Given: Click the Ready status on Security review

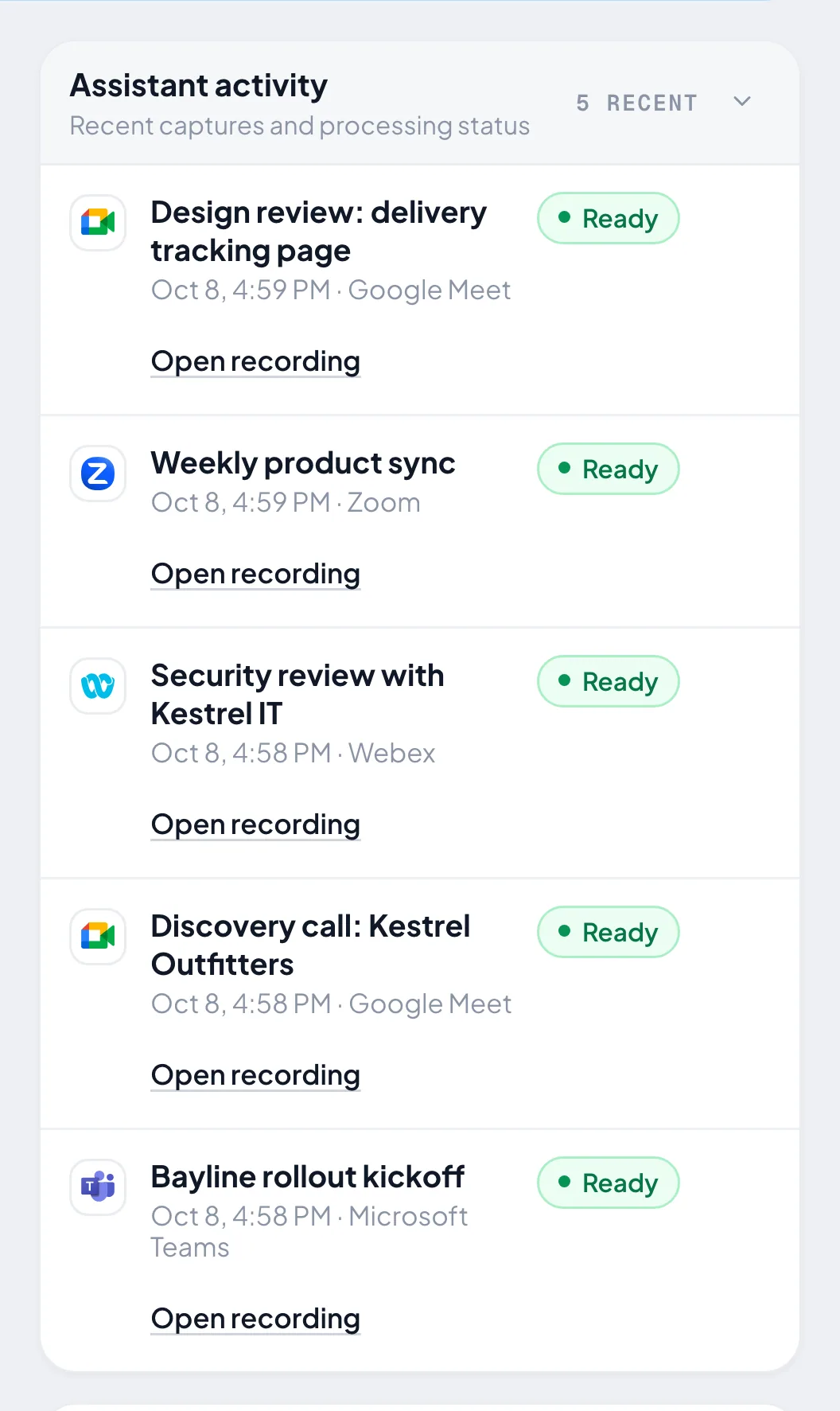Looking at the screenshot, I should (x=609, y=681).
